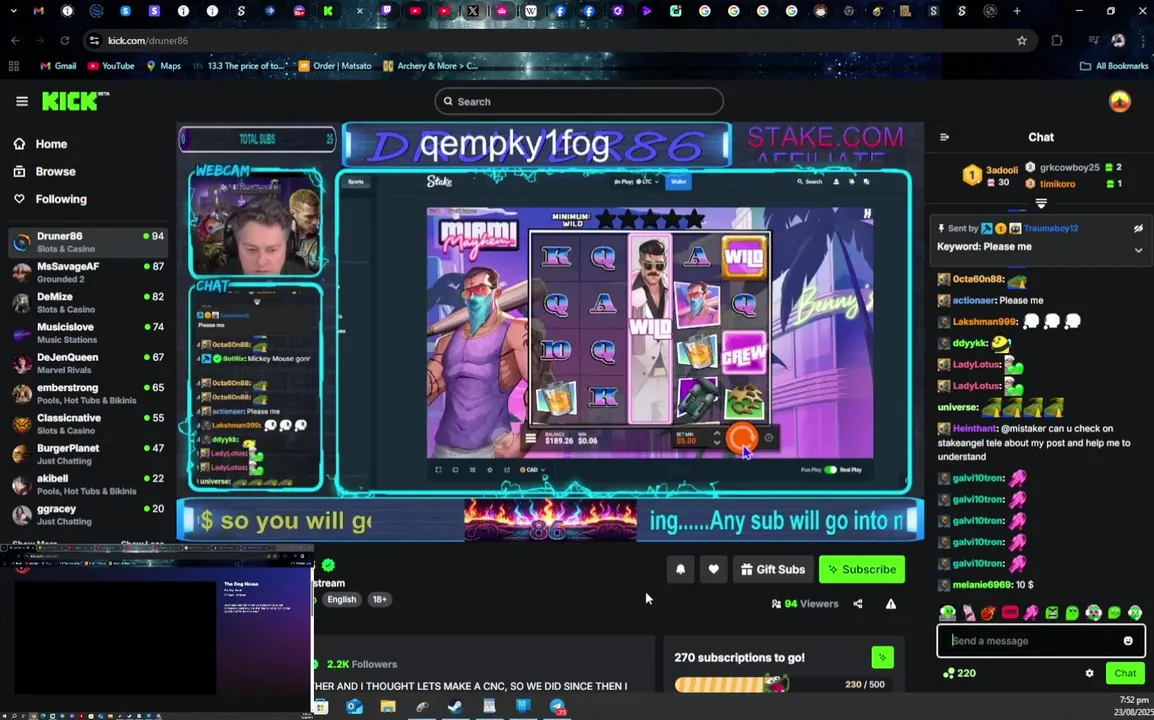Open DeJenQueen channel in sidebar
The image size is (1154, 720).
(x=88, y=363)
